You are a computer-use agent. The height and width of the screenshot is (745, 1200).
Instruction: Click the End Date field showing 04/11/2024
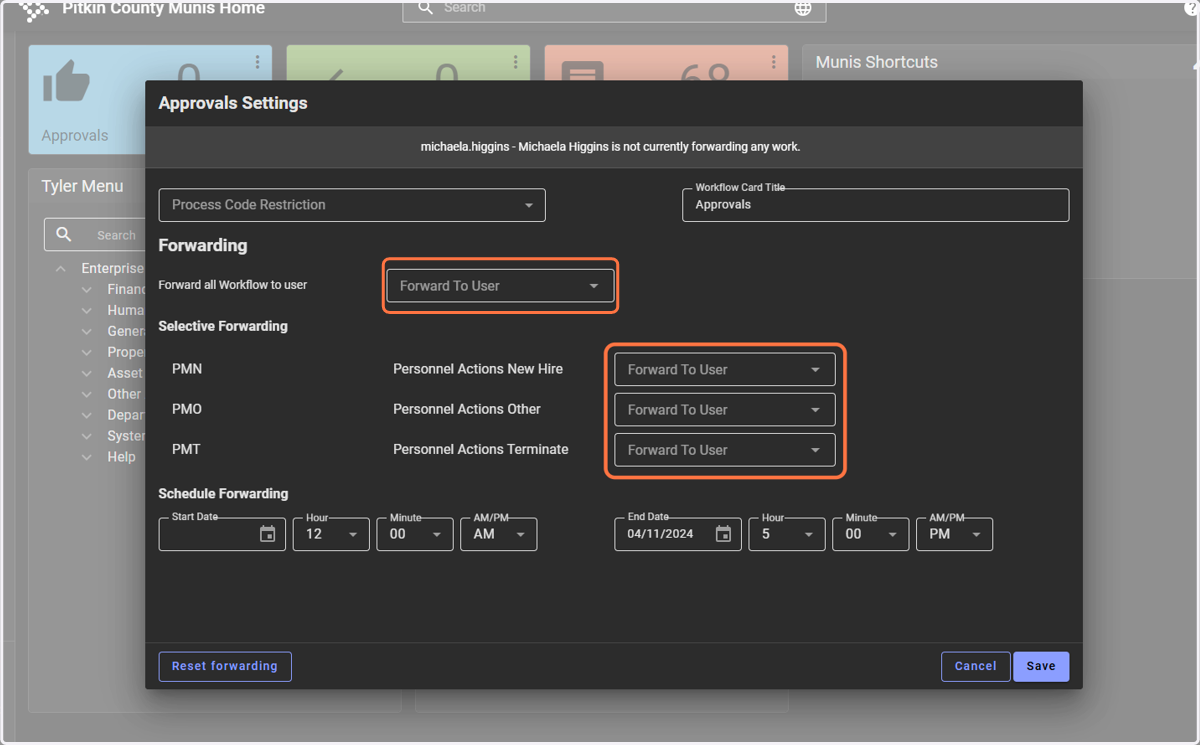click(x=678, y=534)
